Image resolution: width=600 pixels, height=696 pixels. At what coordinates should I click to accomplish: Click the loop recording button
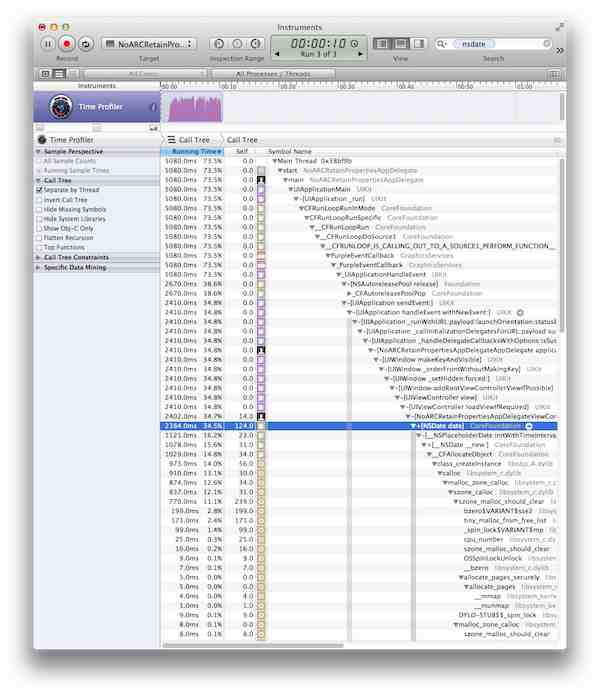tap(86, 44)
